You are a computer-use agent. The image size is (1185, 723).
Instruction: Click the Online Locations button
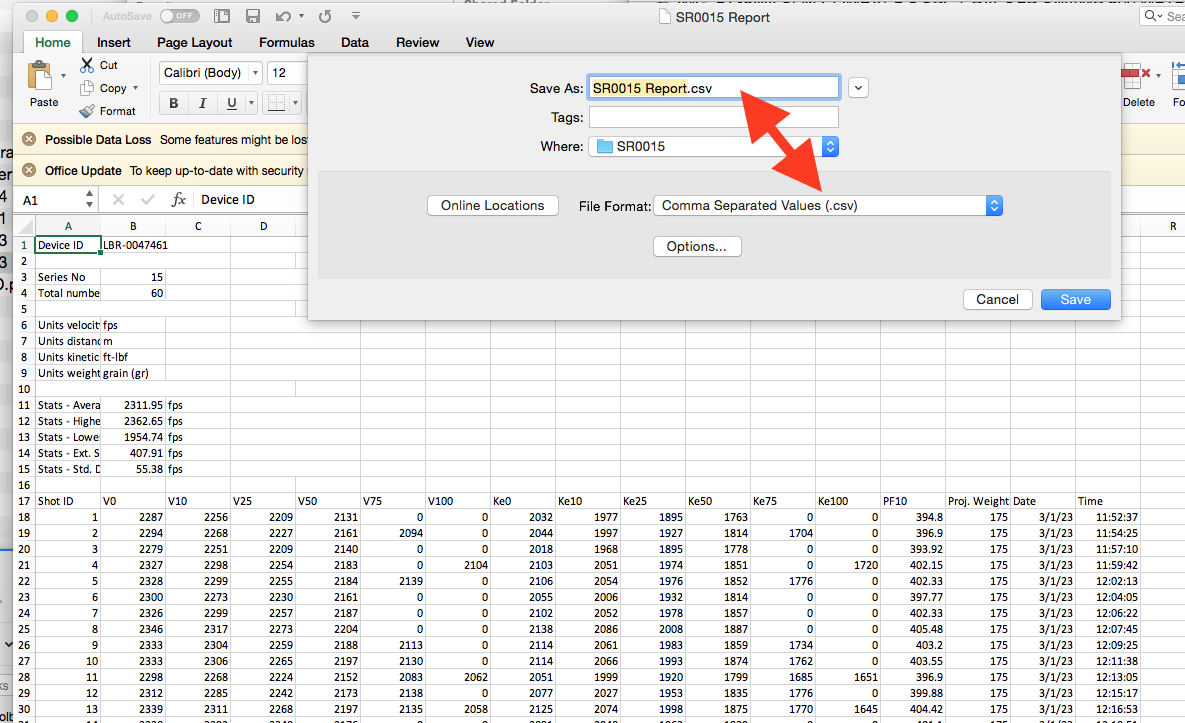pyautogui.click(x=492, y=206)
